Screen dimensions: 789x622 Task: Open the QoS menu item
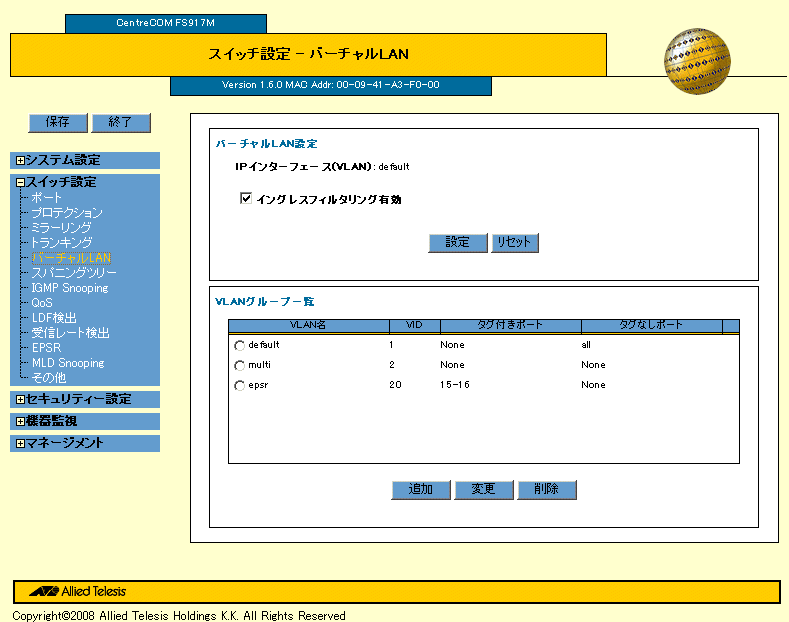point(42,302)
